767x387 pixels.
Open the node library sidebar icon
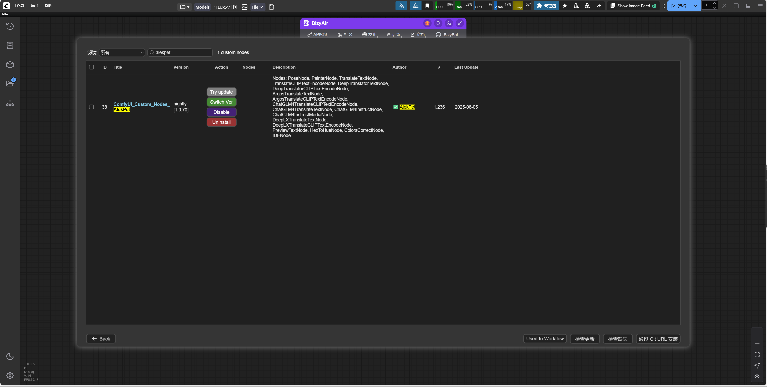click(10, 46)
